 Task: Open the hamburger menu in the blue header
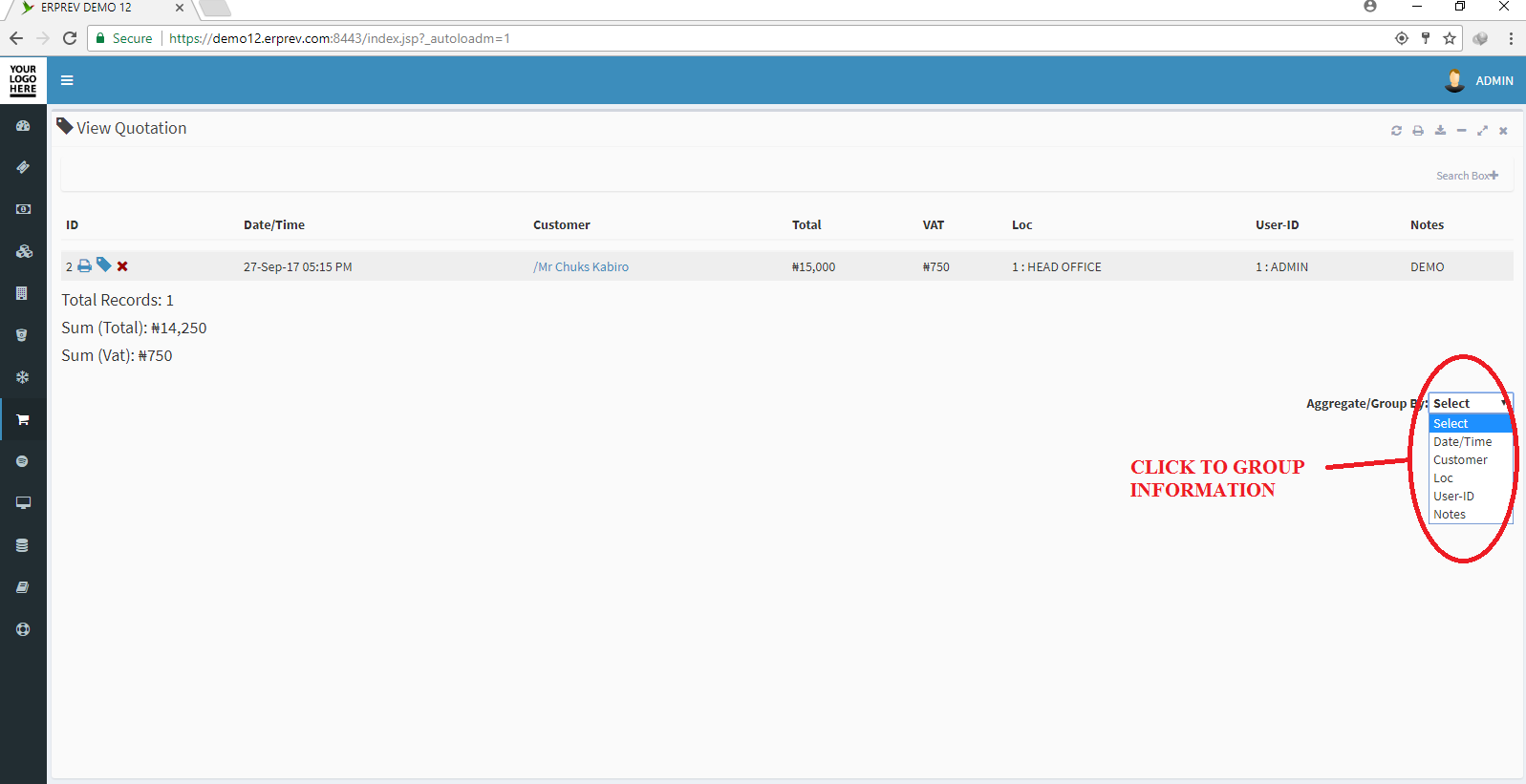(67, 80)
